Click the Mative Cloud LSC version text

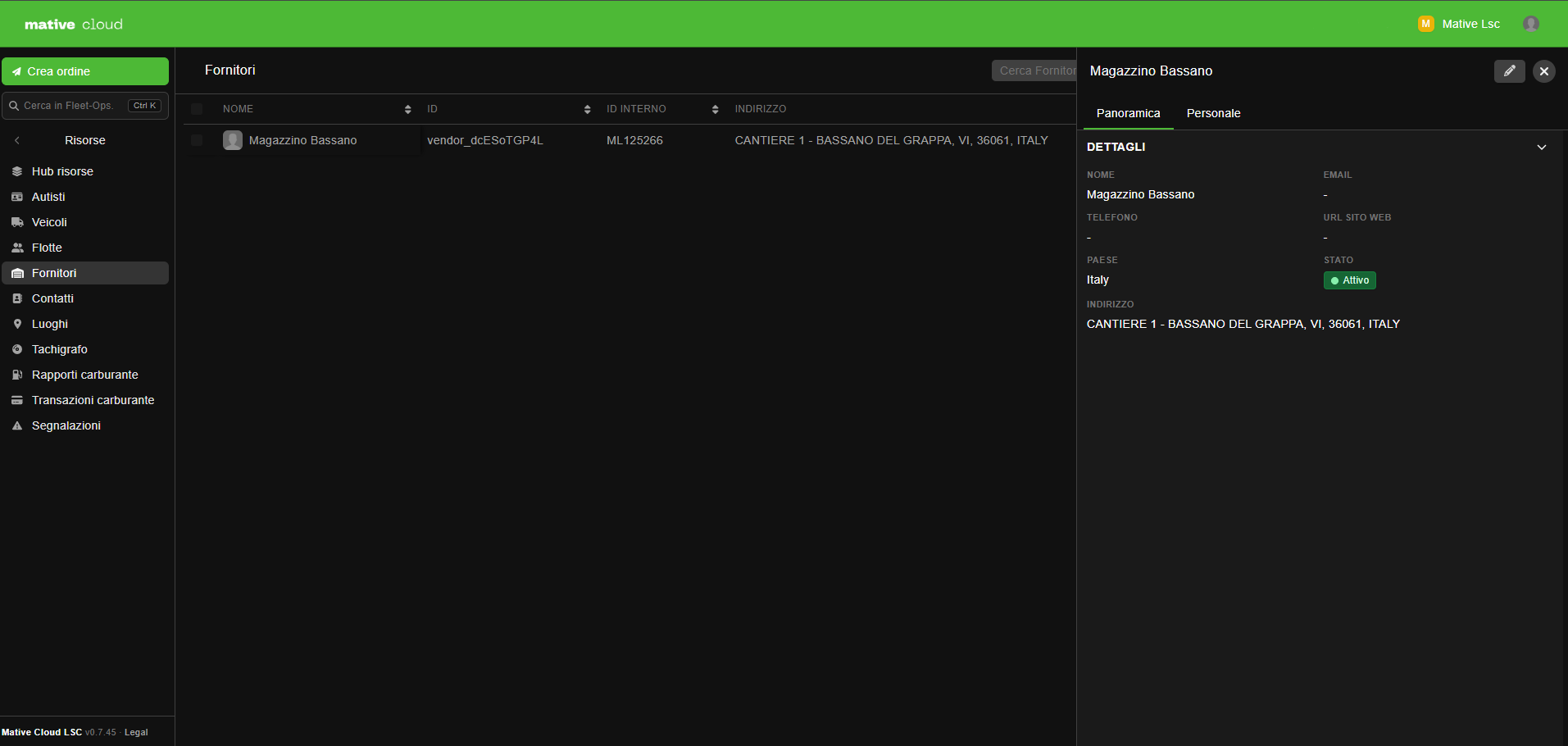coord(59,732)
